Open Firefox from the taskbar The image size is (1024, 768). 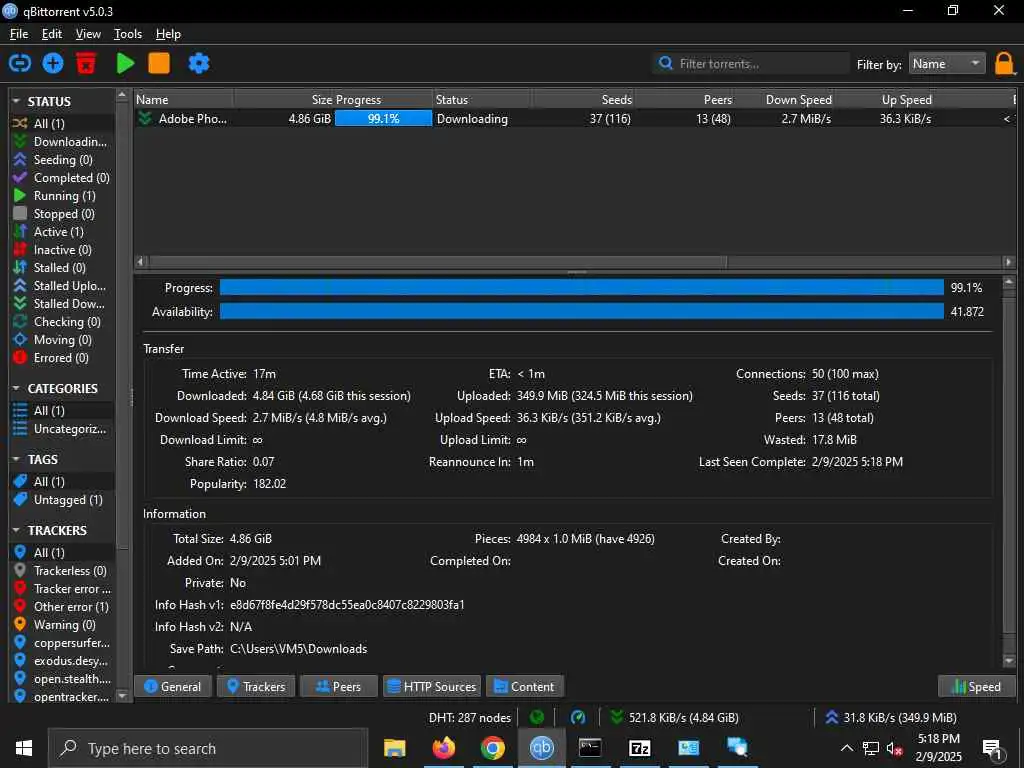(x=443, y=748)
